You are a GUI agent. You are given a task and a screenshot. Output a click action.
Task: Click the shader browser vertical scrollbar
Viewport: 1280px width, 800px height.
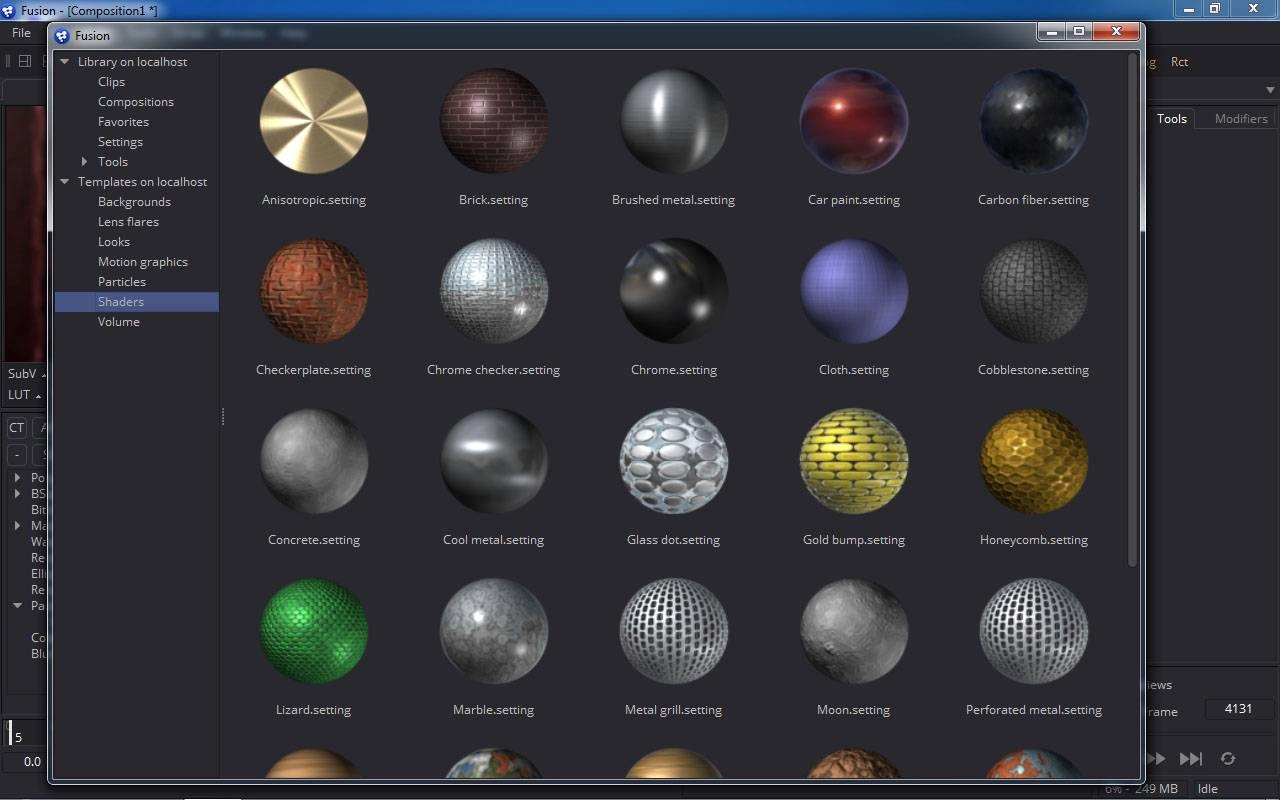1133,310
